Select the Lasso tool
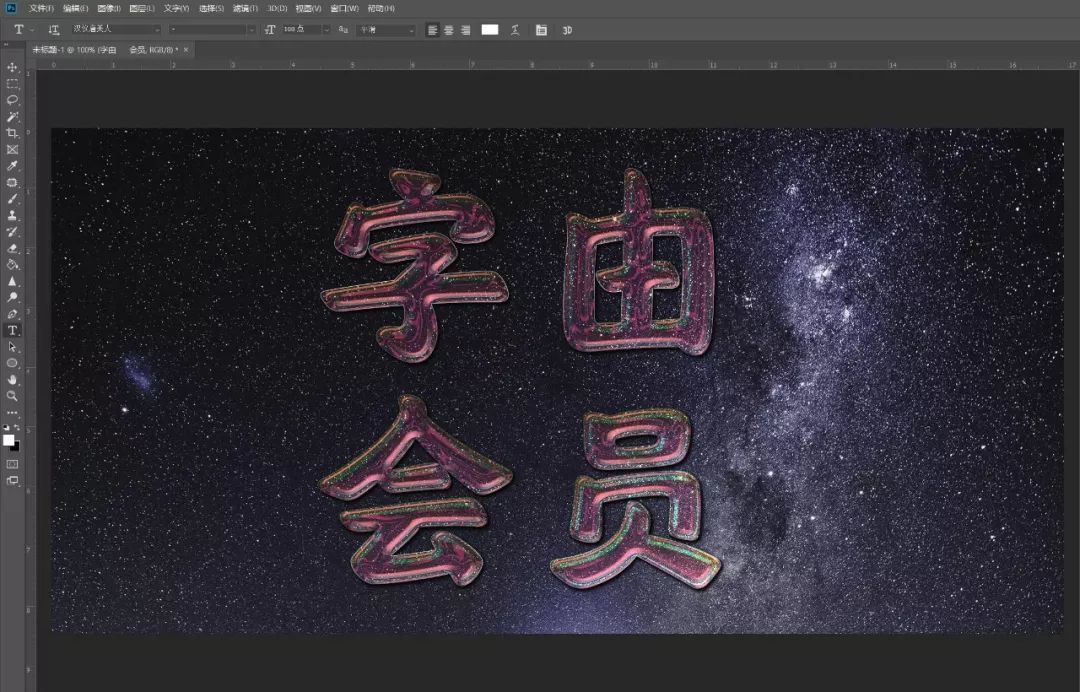The width and height of the screenshot is (1080, 692). (x=13, y=100)
